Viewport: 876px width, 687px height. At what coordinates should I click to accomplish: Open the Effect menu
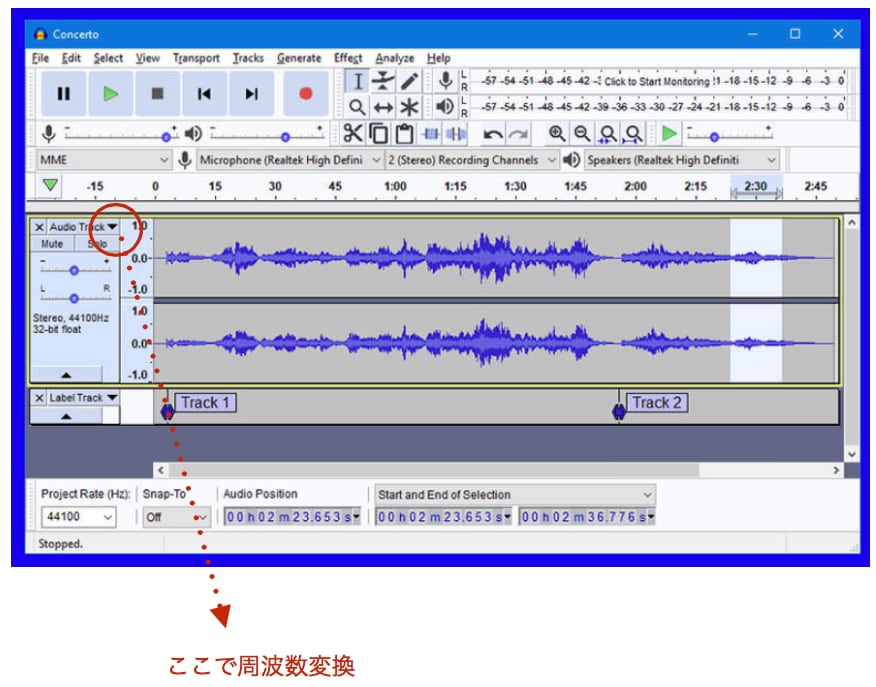tap(348, 58)
